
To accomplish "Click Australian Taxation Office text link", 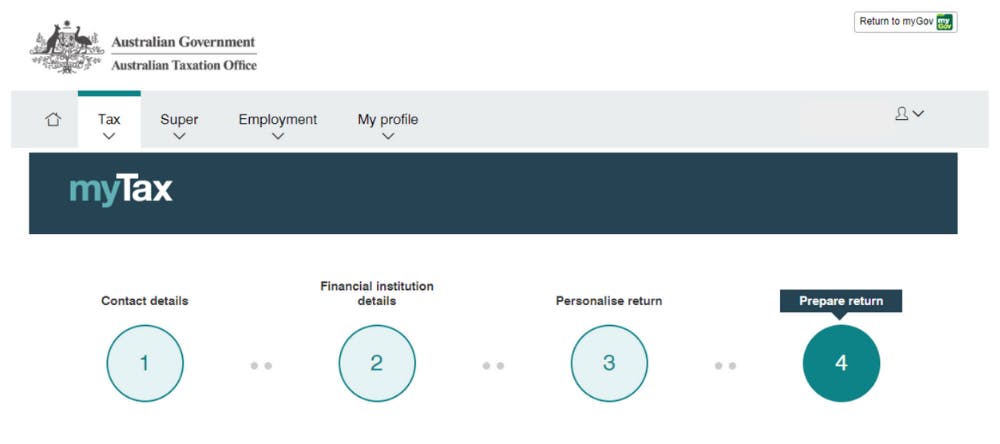I will [184, 65].
